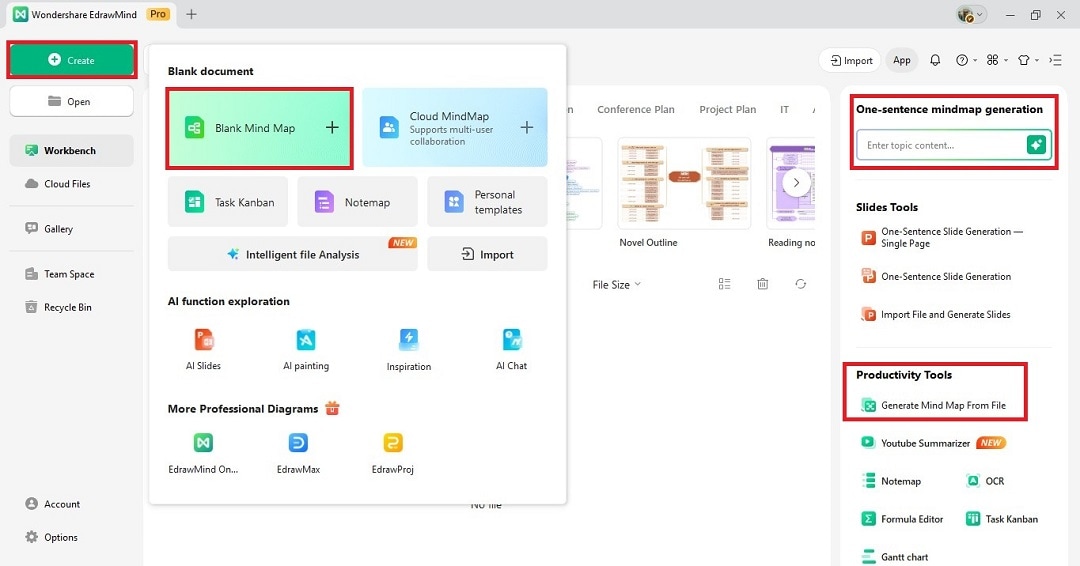Open the Formula Editor
Image resolution: width=1080 pixels, height=566 pixels.
click(902, 519)
